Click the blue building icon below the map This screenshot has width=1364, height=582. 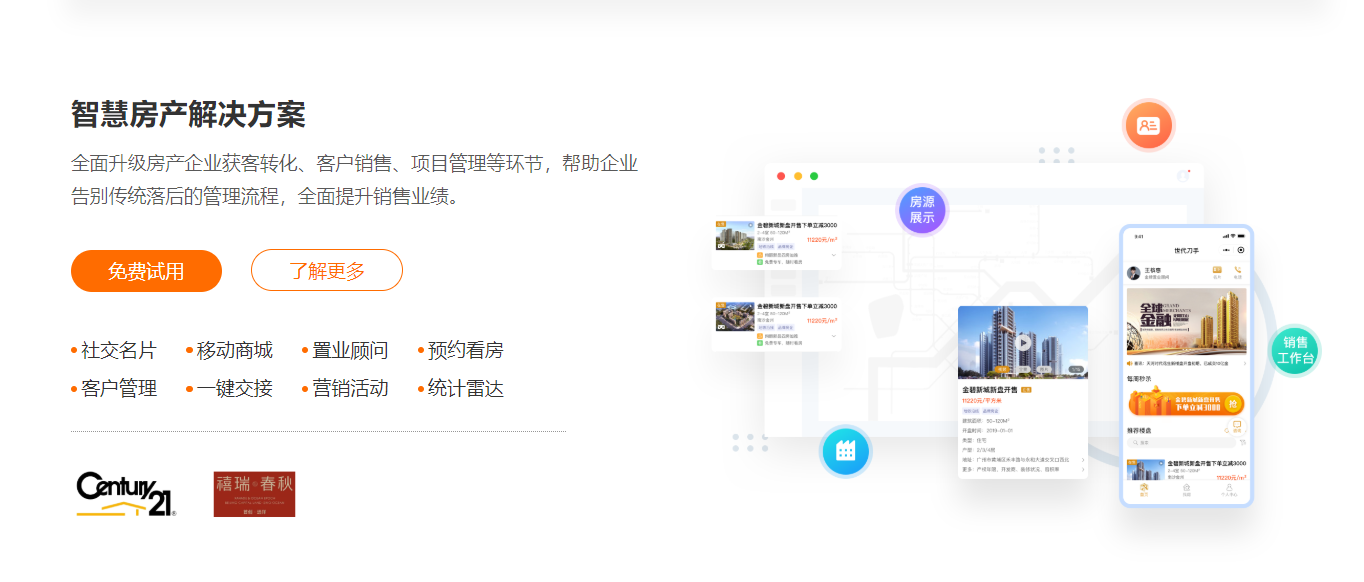(848, 452)
